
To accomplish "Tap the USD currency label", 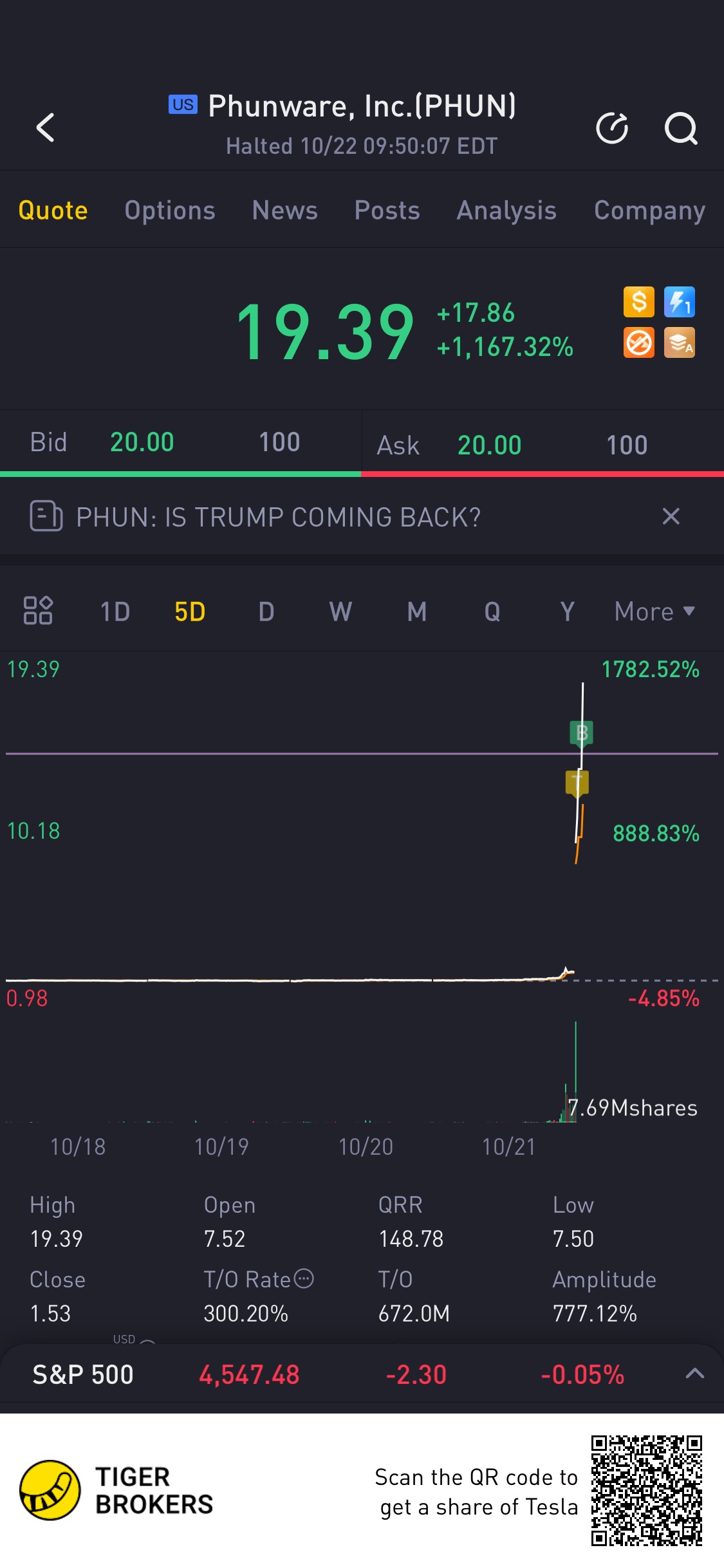I will tap(124, 1339).
